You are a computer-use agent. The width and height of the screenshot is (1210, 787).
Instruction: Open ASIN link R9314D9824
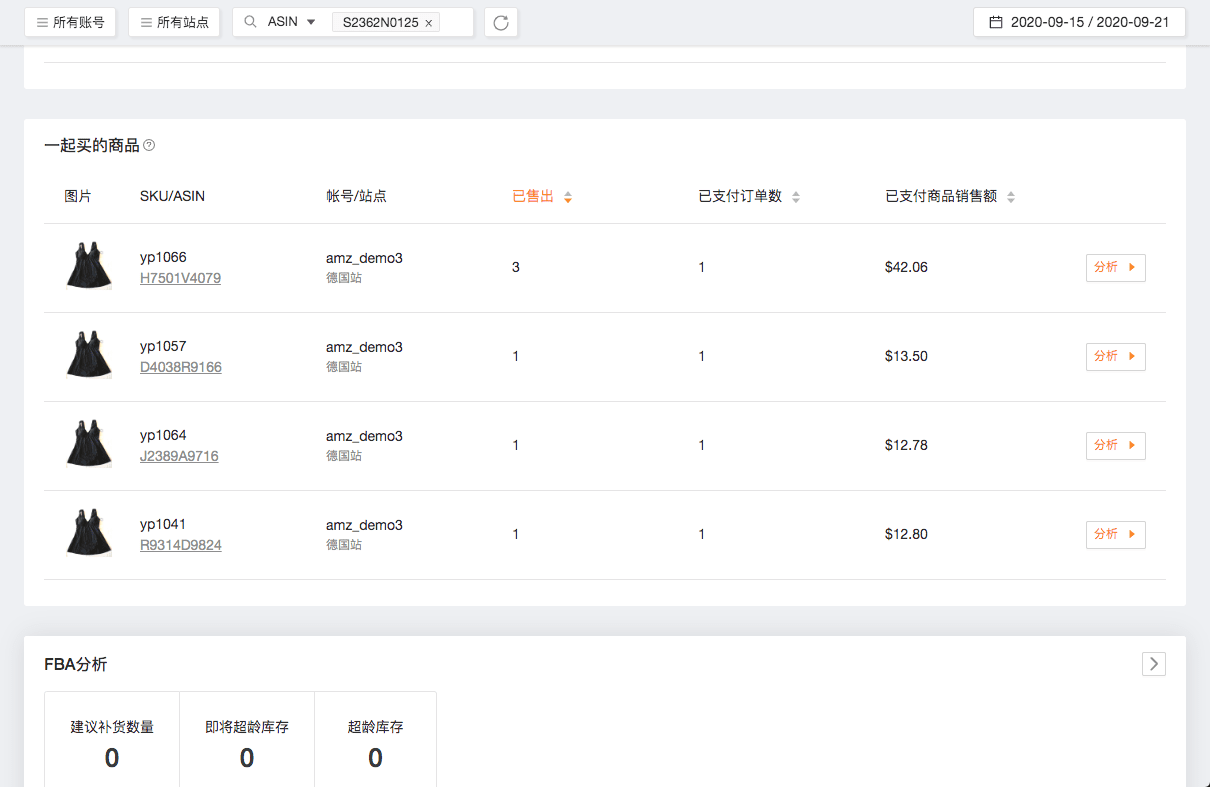tap(180, 545)
